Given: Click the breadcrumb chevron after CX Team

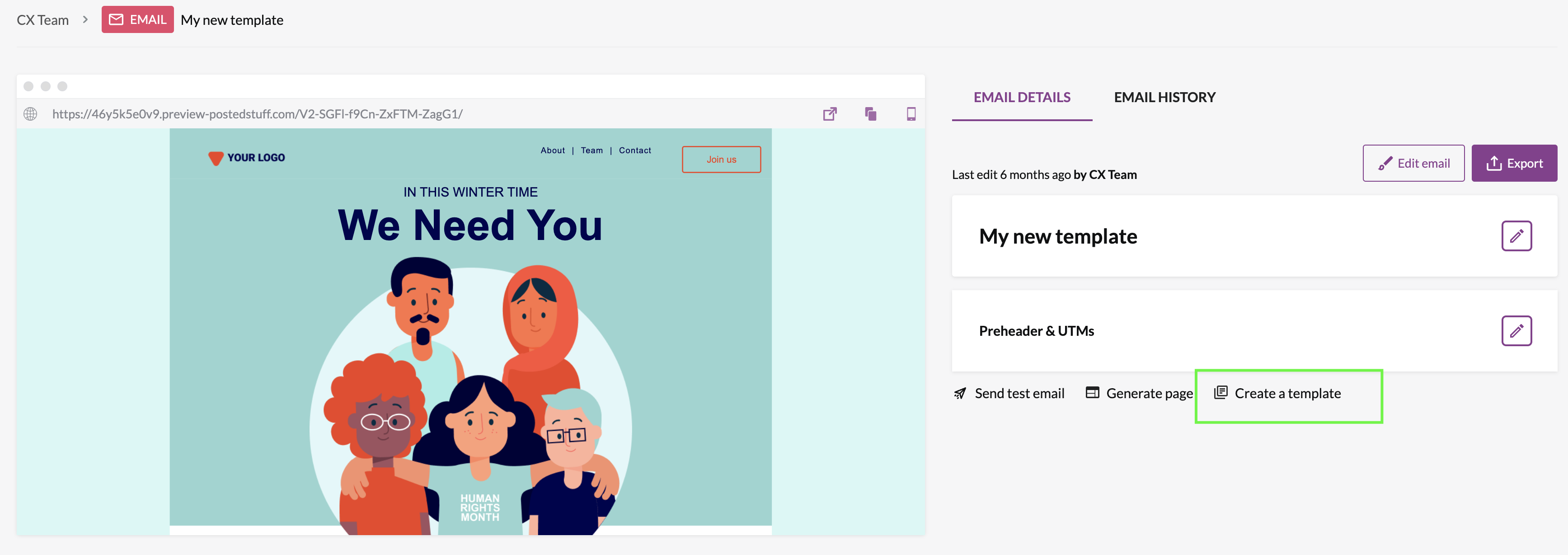Looking at the screenshot, I should pyautogui.click(x=85, y=19).
